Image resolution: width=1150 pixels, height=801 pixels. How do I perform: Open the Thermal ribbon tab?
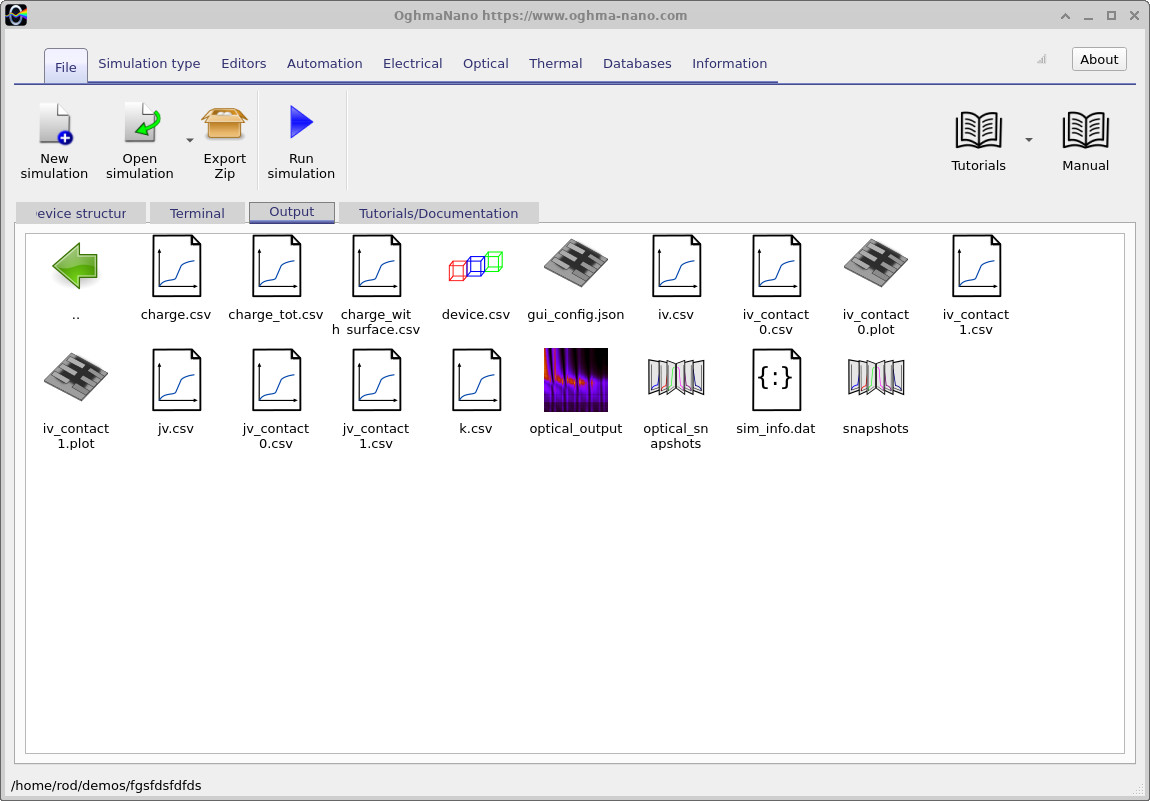tap(555, 64)
